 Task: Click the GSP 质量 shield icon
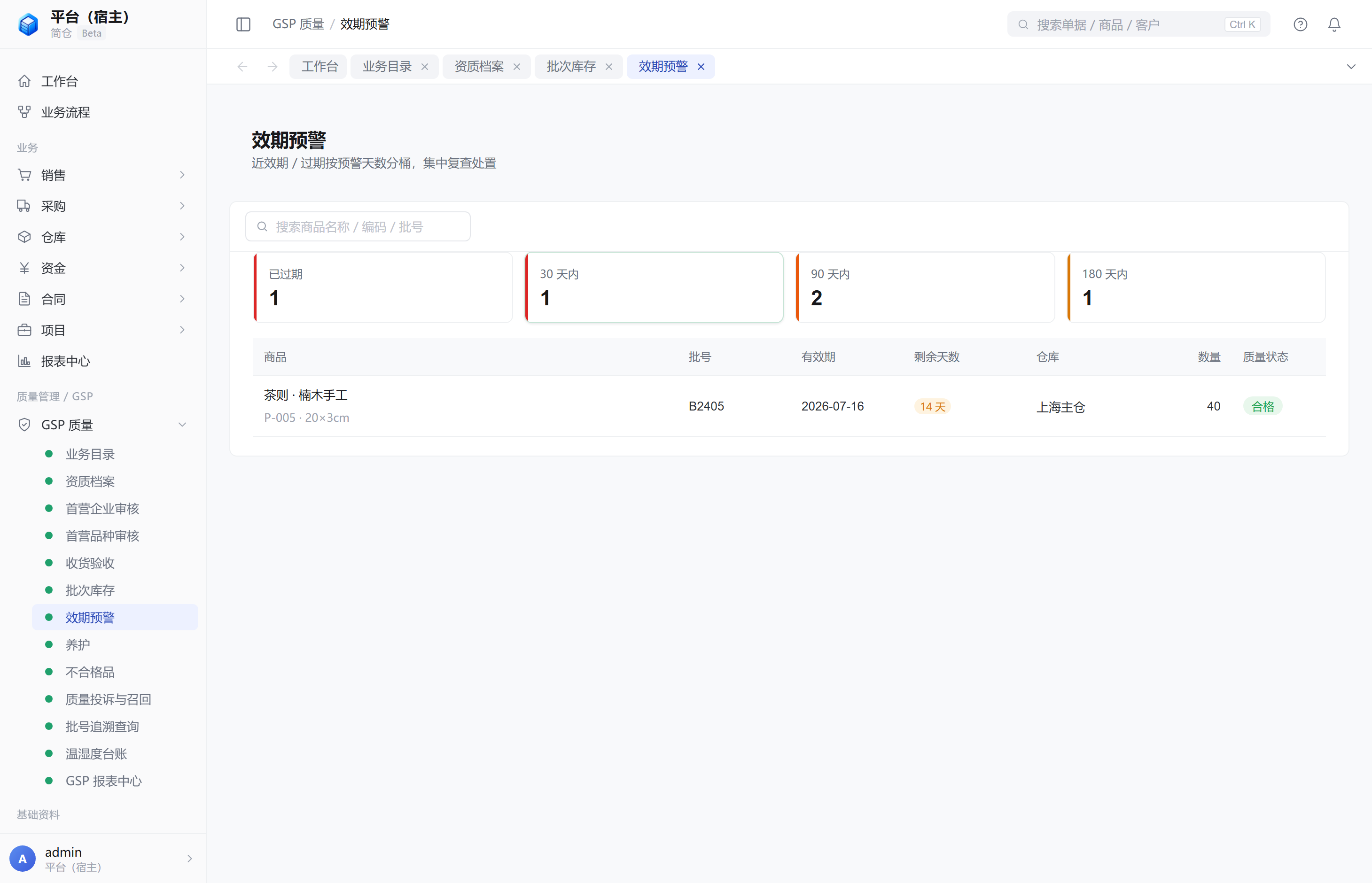coord(24,424)
